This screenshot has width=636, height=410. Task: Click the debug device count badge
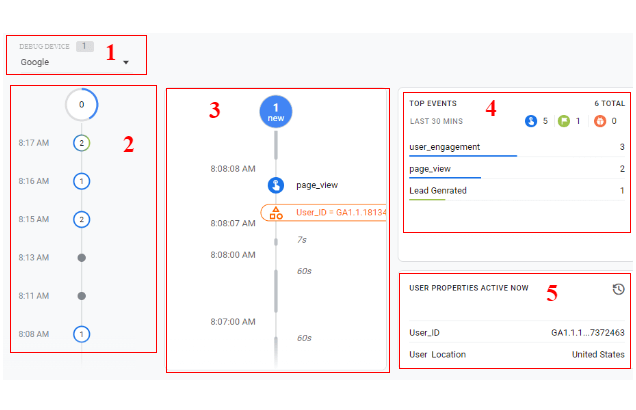[x=85, y=46]
